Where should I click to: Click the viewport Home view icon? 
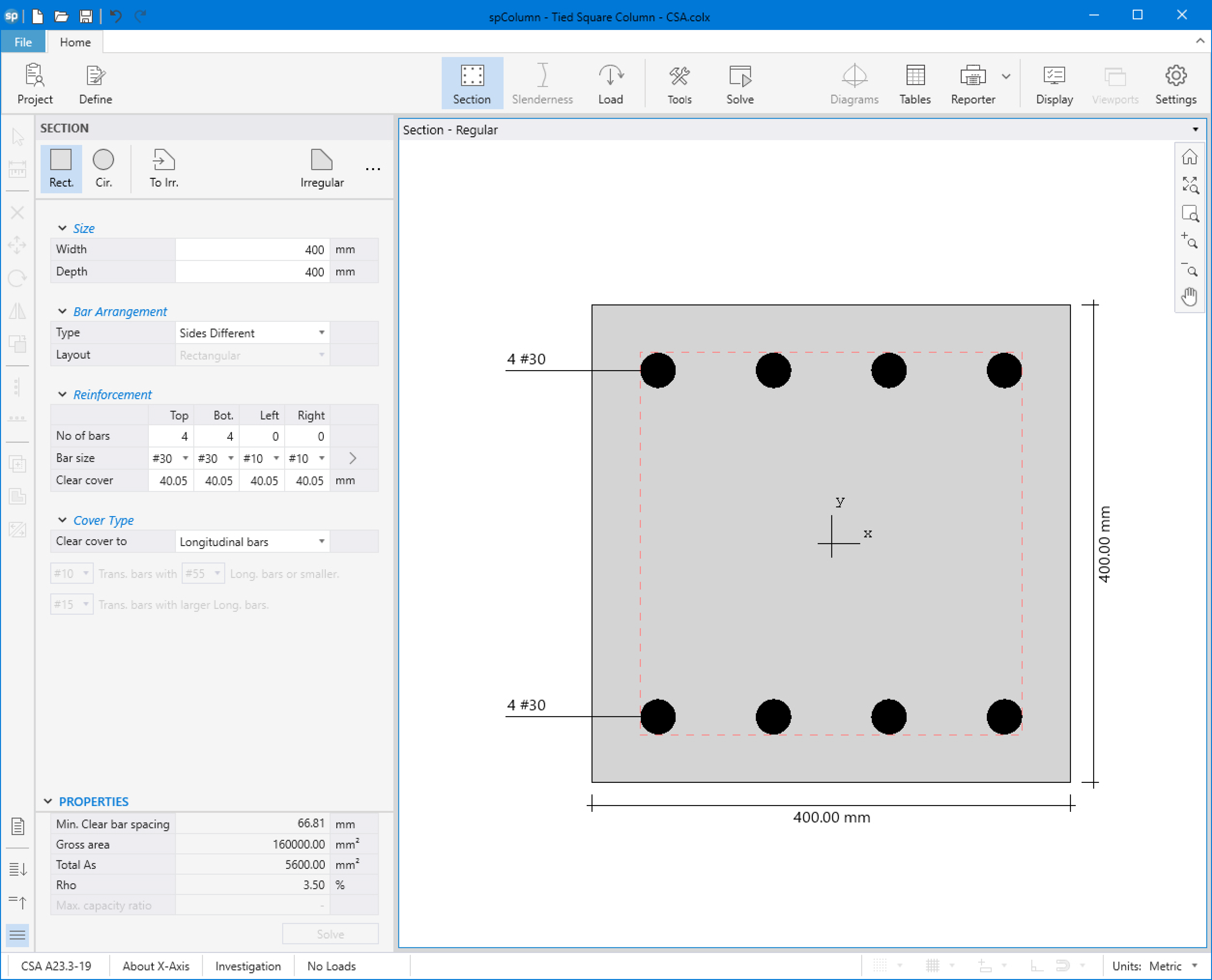[x=1189, y=157]
